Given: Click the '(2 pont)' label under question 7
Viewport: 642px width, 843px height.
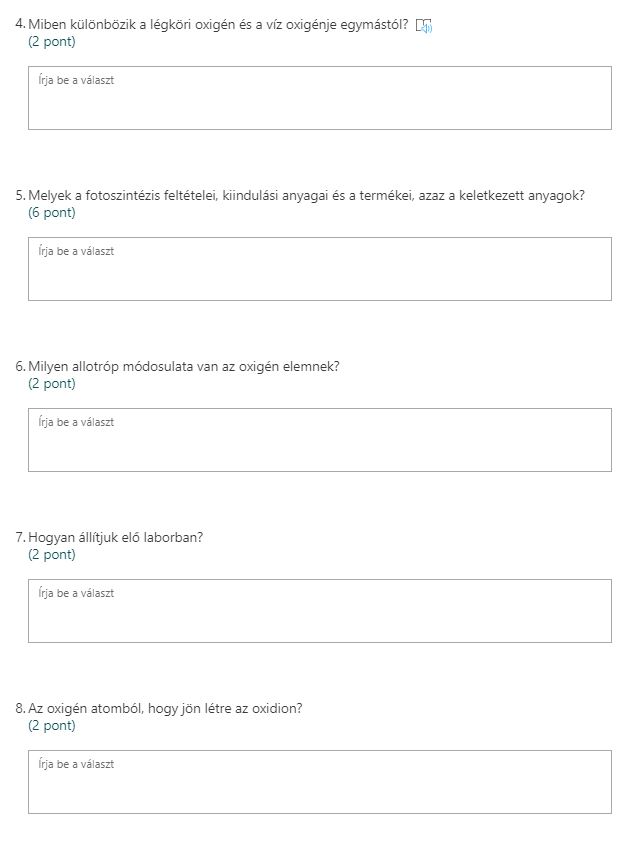Looking at the screenshot, I should click(x=52, y=554).
